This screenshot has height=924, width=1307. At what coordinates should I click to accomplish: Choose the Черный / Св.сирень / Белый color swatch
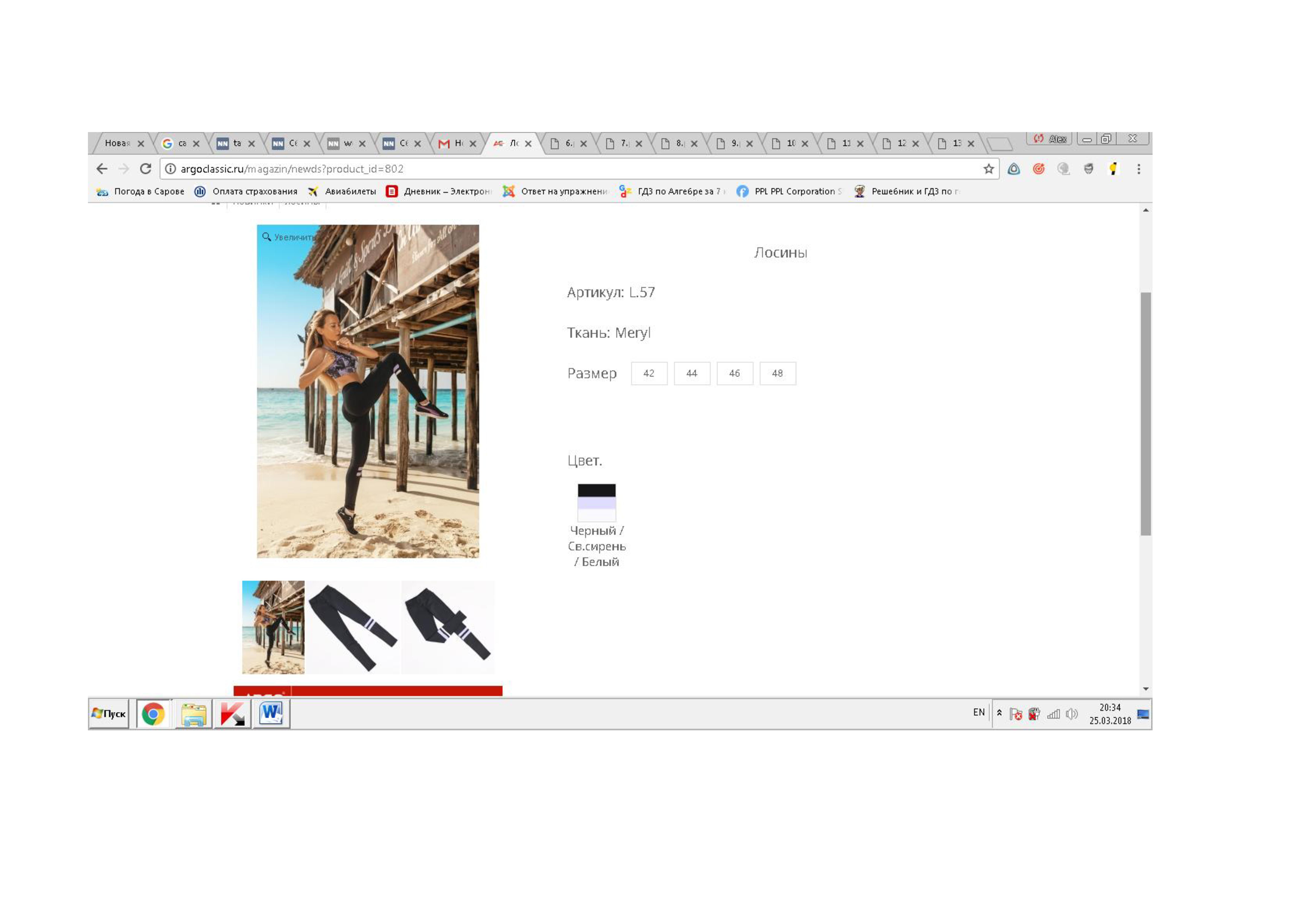596,503
